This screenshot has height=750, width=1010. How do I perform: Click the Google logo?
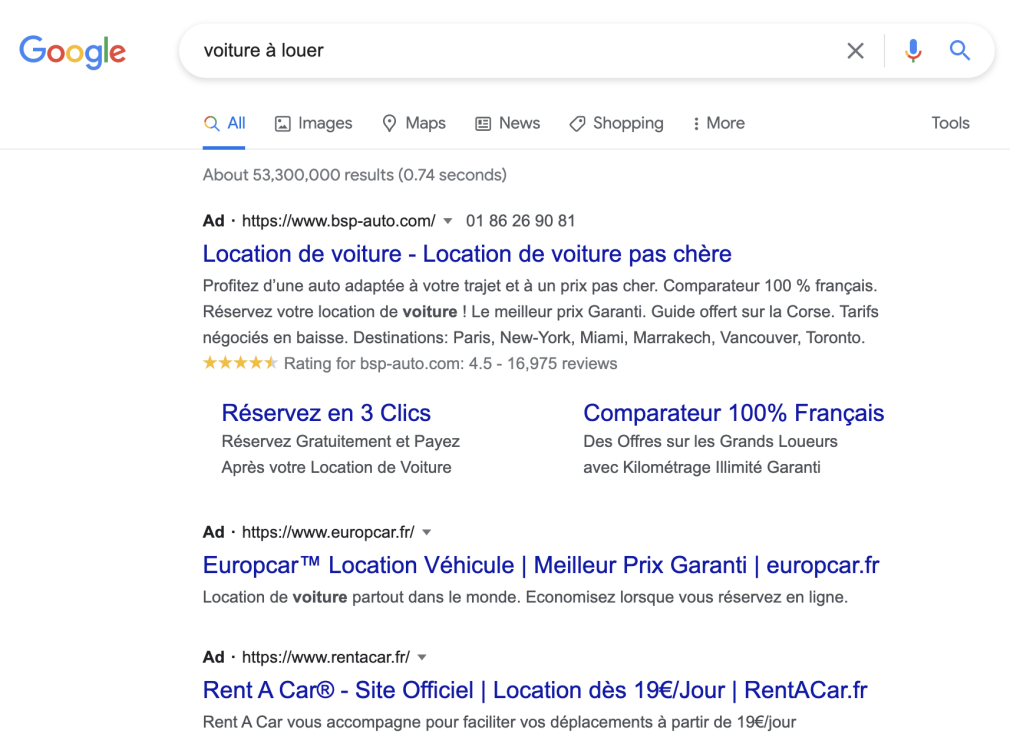(71, 52)
